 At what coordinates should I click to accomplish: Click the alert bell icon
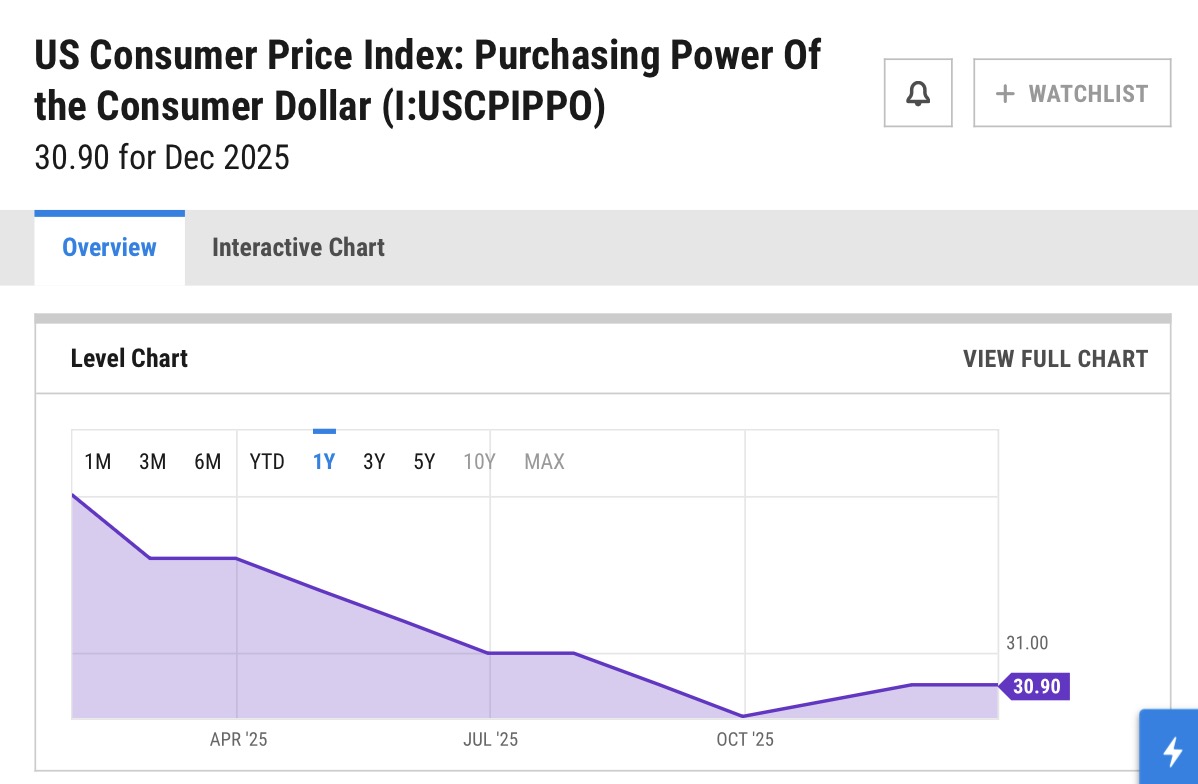coord(918,92)
